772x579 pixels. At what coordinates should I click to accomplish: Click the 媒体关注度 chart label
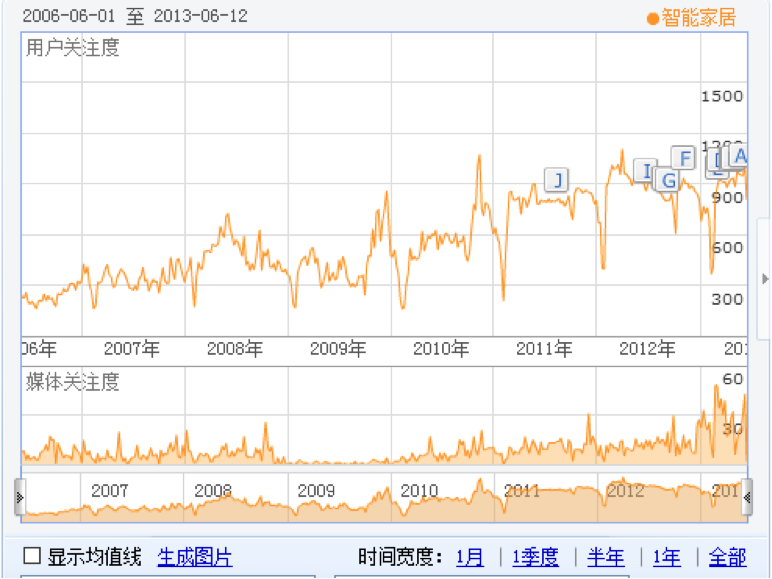point(73,381)
